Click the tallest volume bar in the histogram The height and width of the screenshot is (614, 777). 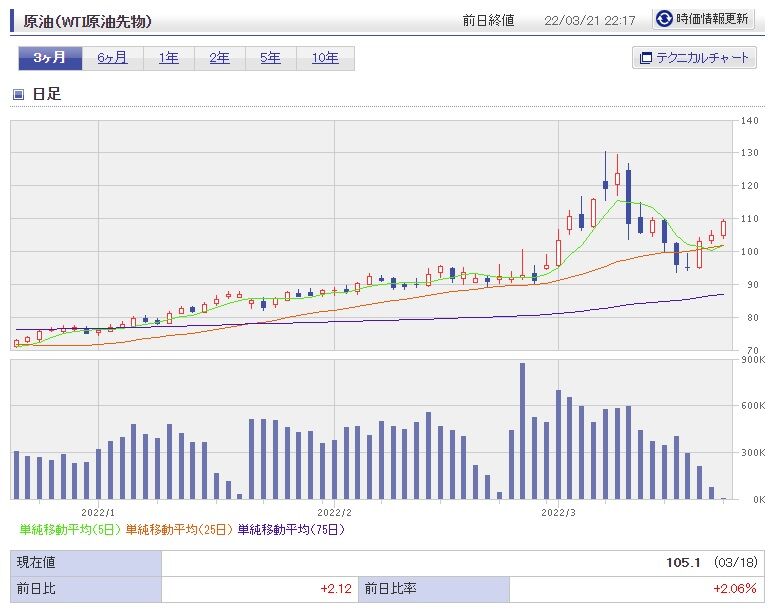click(x=522, y=431)
